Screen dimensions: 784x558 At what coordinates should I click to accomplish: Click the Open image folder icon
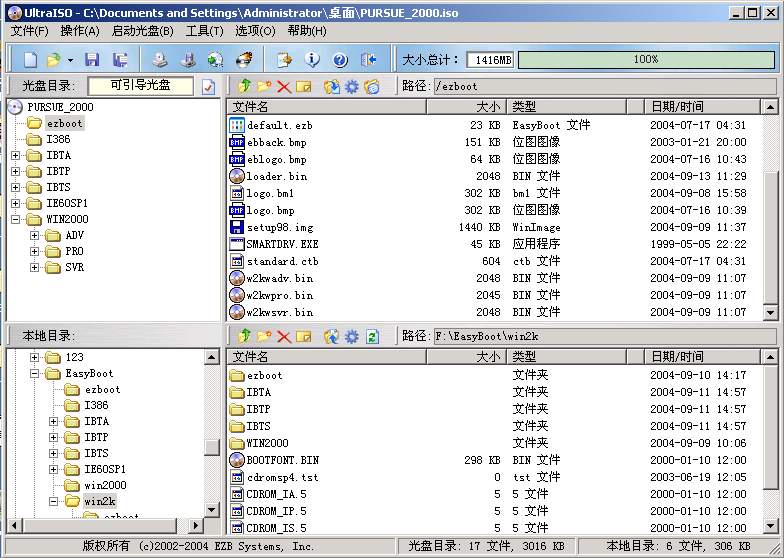pos(54,60)
